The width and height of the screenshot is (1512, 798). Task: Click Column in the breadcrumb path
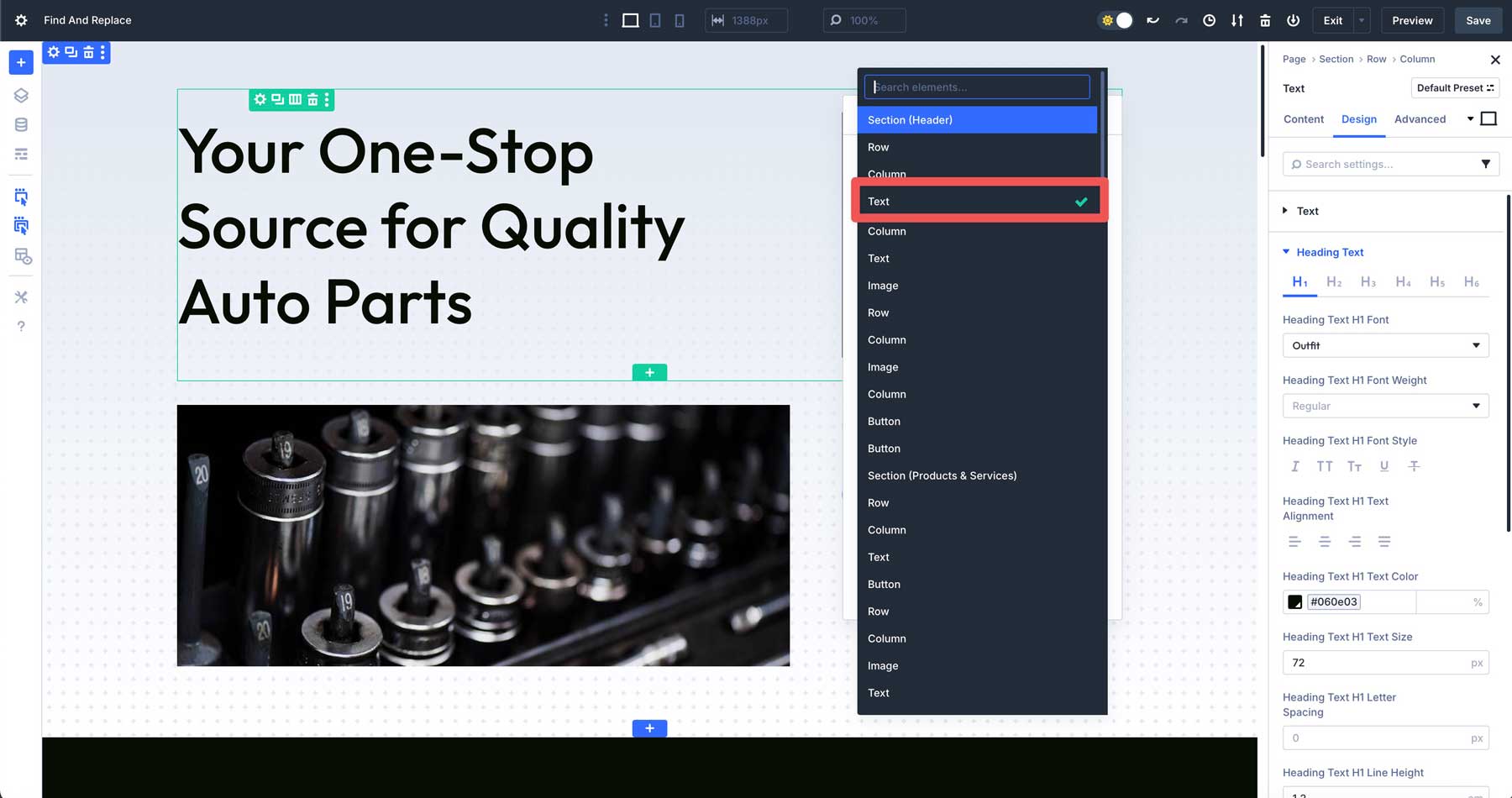click(1417, 59)
